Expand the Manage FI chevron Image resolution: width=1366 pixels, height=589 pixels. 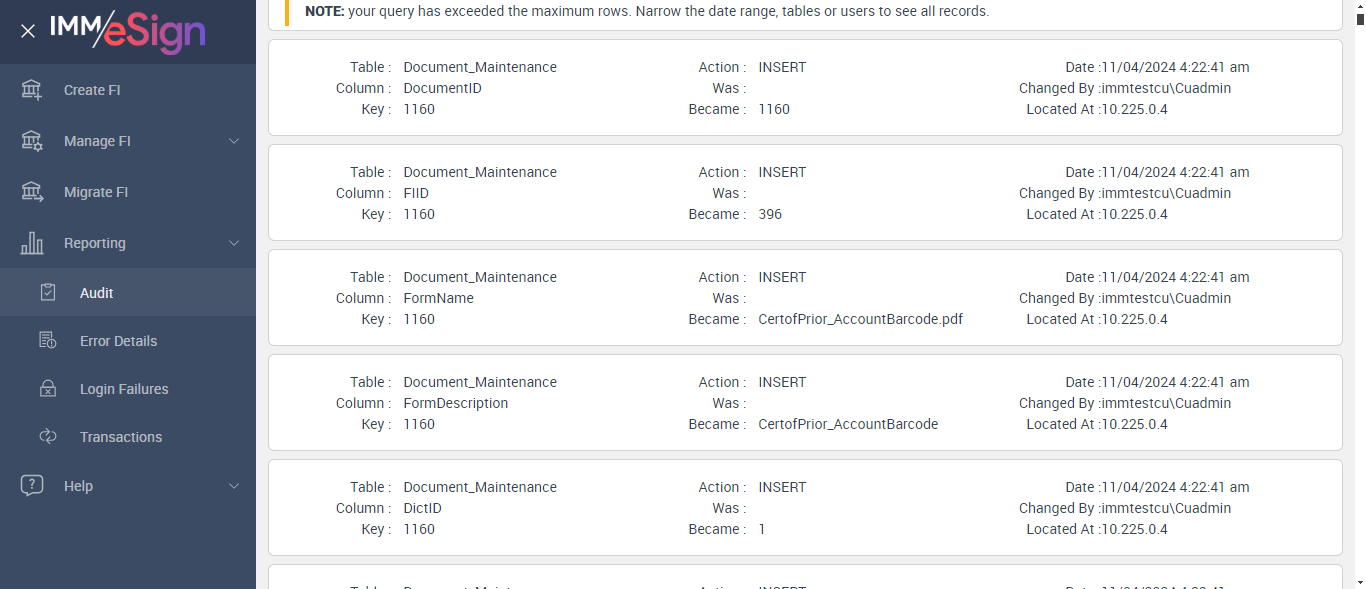[234, 141]
